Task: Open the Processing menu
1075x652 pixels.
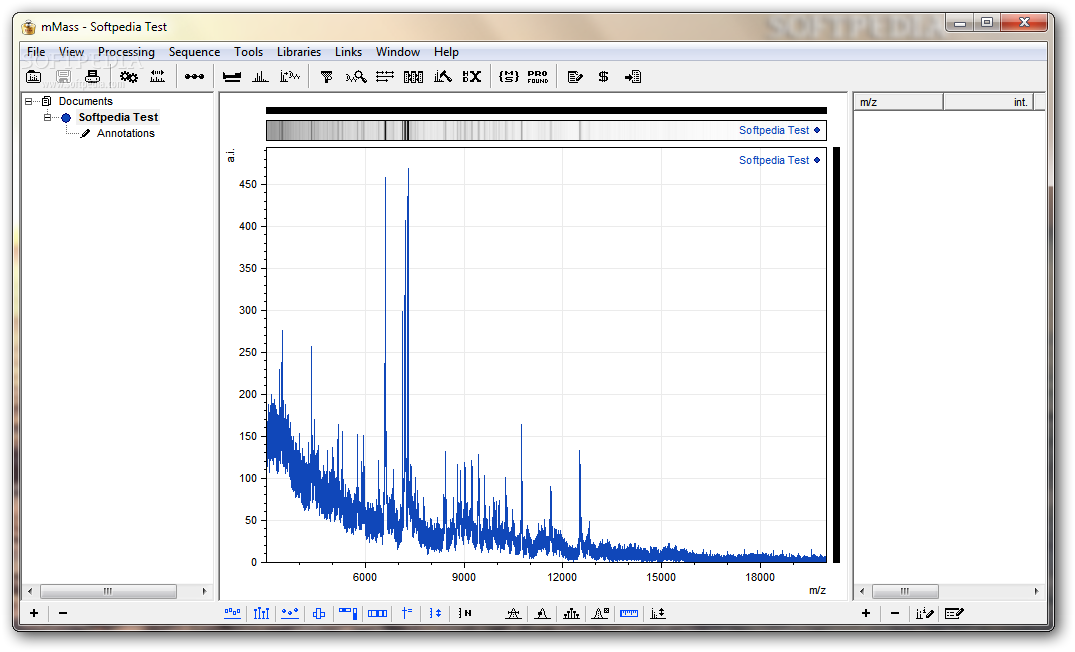Action: point(126,52)
